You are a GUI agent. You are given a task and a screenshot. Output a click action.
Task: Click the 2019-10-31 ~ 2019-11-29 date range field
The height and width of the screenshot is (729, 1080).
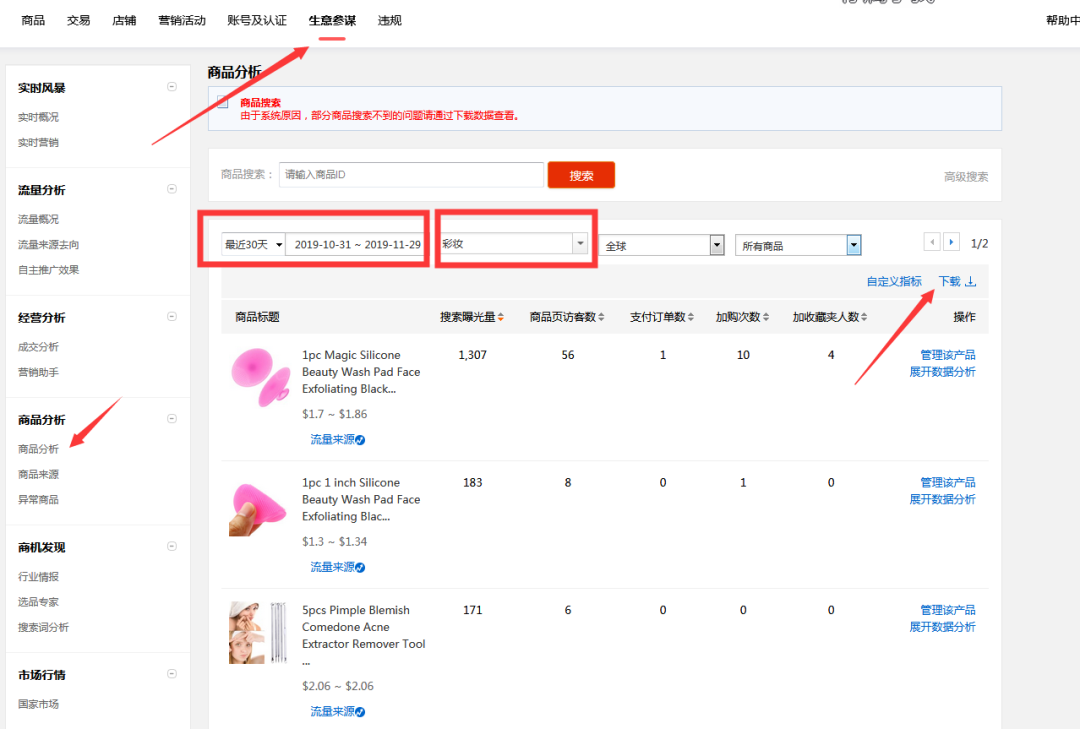pyautogui.click(x=356, y=245)
